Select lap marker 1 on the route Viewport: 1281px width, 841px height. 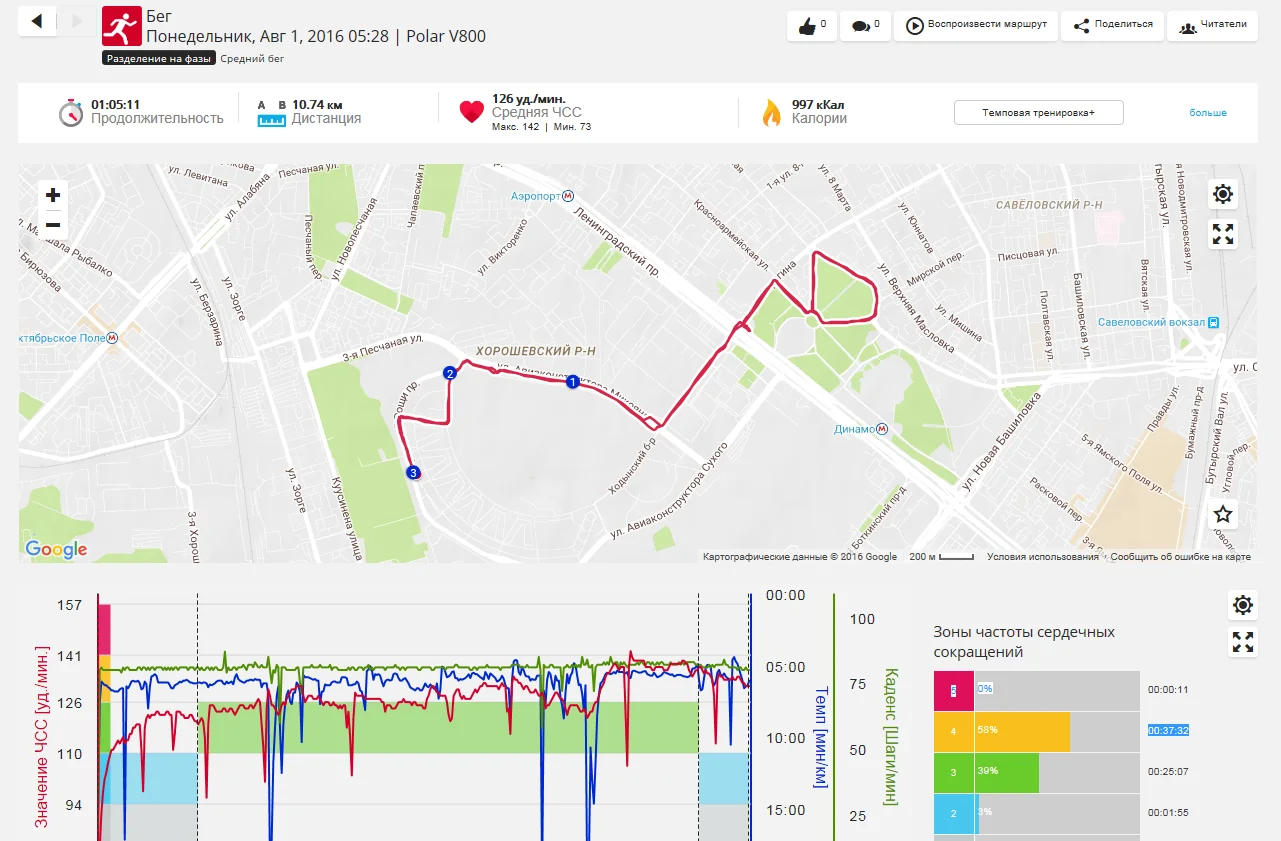(572, 382)
